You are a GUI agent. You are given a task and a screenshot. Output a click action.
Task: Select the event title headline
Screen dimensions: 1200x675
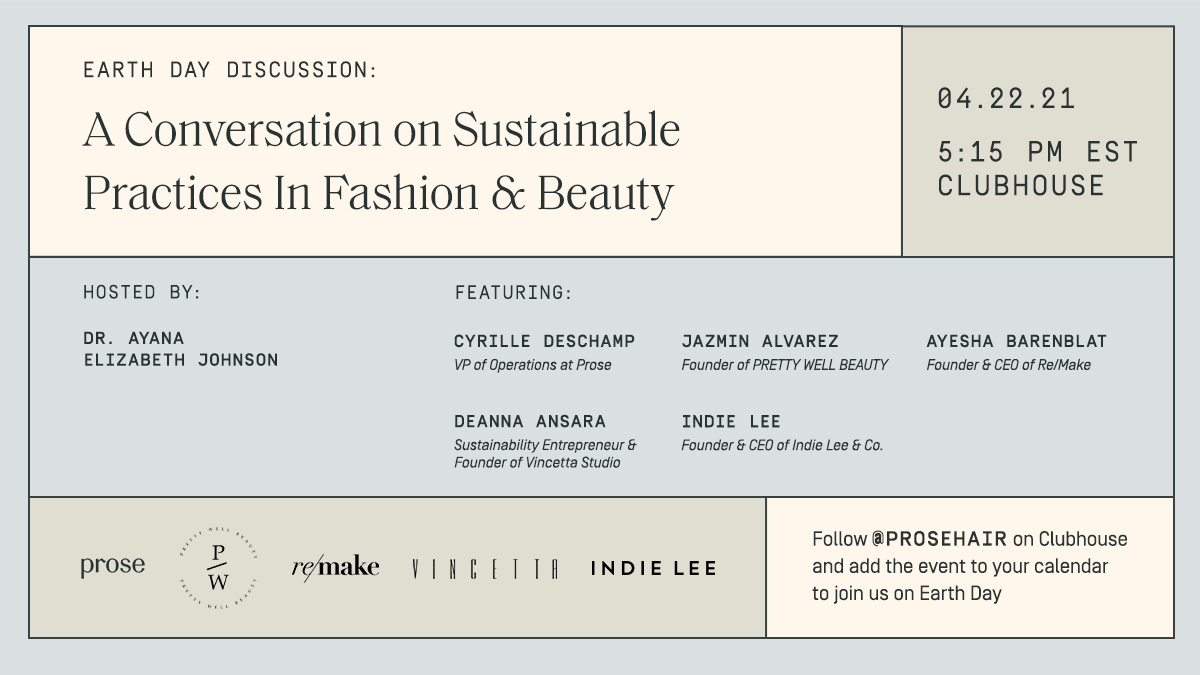[x=381, y=162]
